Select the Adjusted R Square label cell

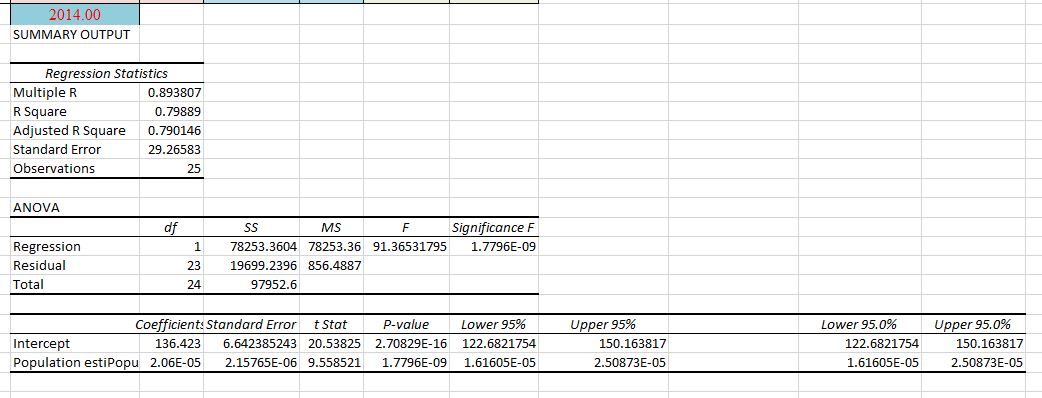(x=74, y=130)
